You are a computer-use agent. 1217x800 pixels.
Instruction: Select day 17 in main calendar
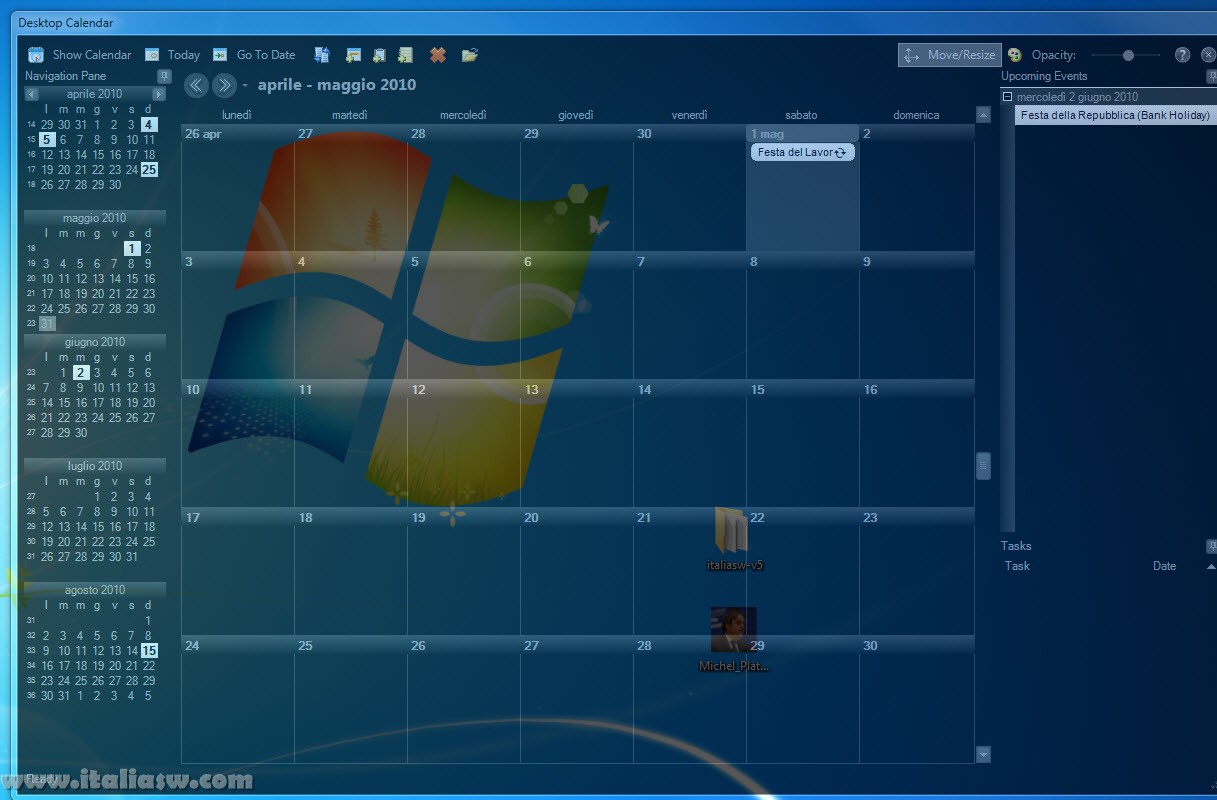pyautogui.click(x=237, y=570)
